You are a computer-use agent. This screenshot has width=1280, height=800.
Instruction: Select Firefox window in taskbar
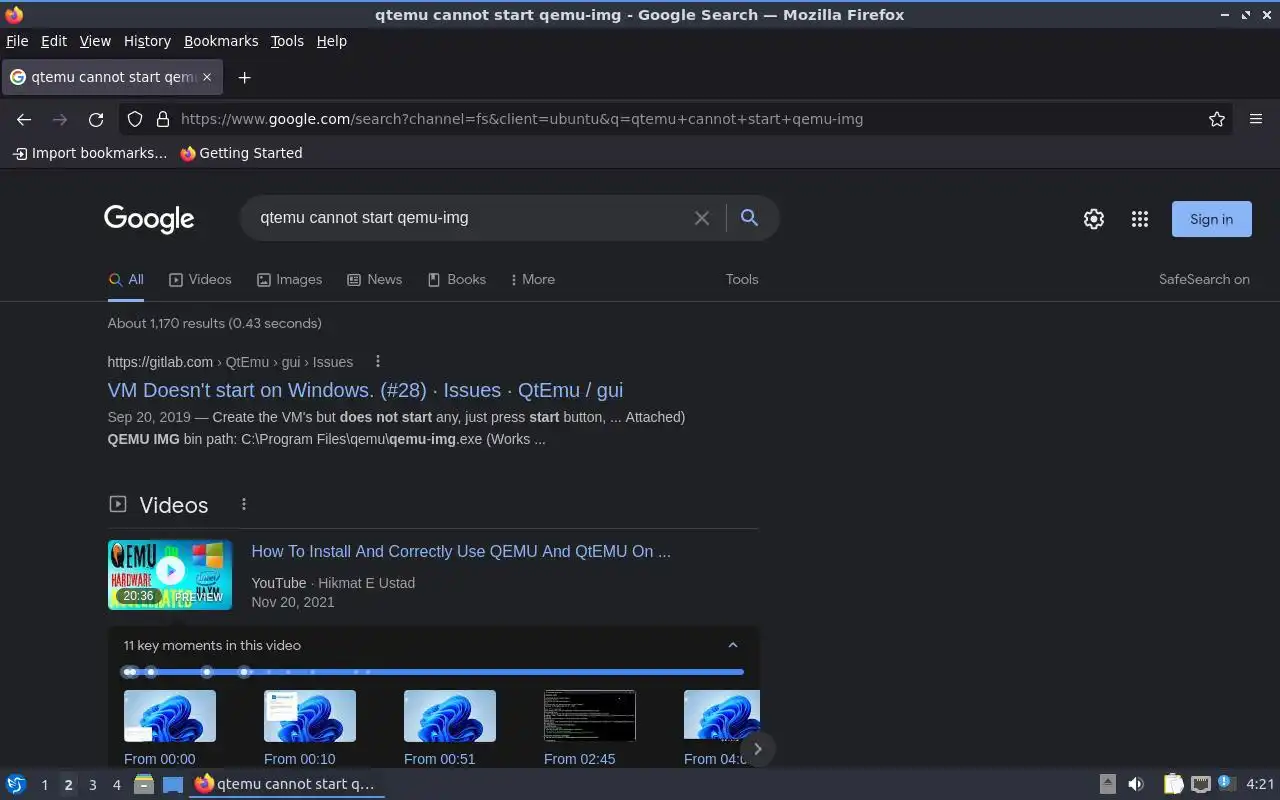coord(286,784)
